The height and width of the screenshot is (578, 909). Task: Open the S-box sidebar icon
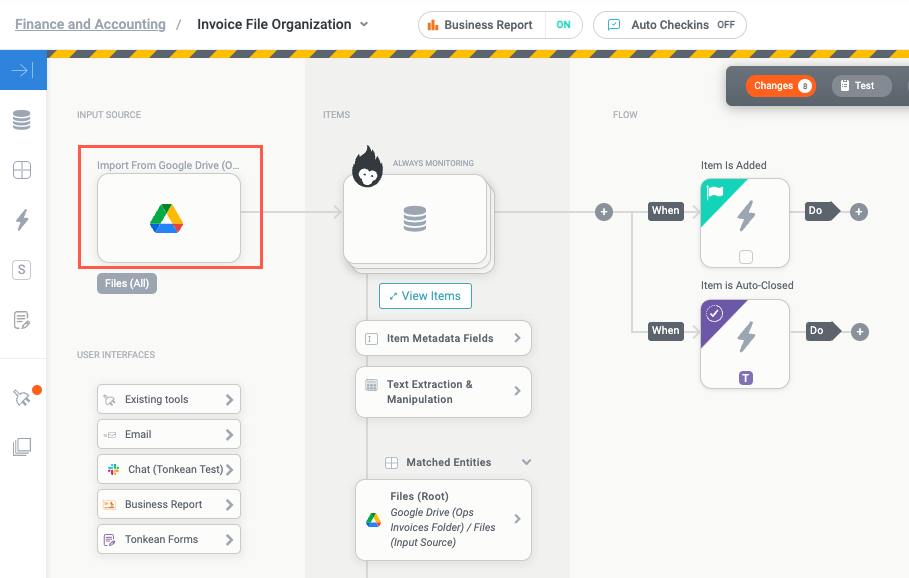(22, 269)
